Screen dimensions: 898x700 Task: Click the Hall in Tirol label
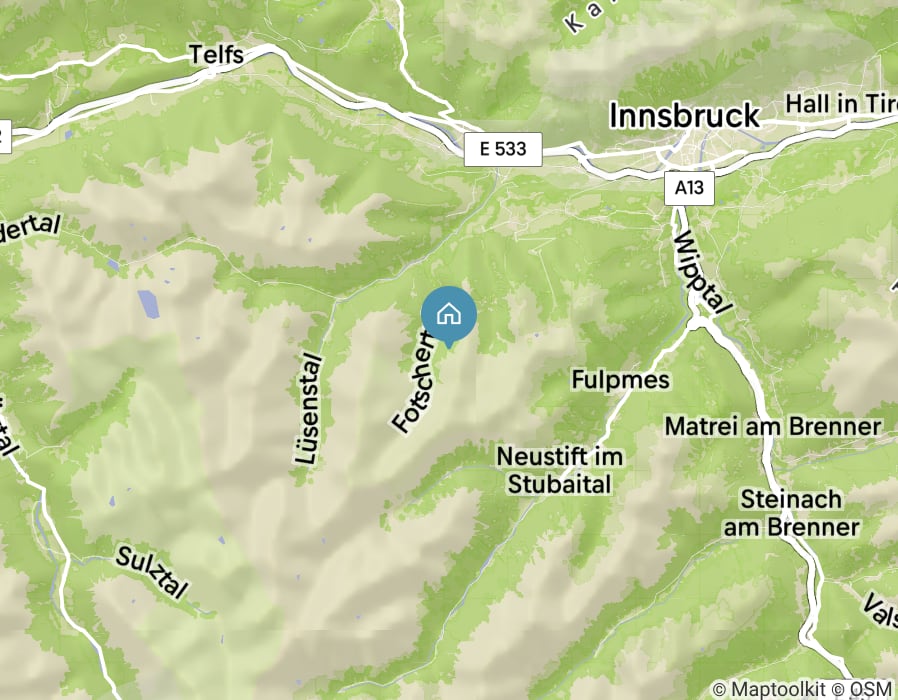tap(841, 104)
